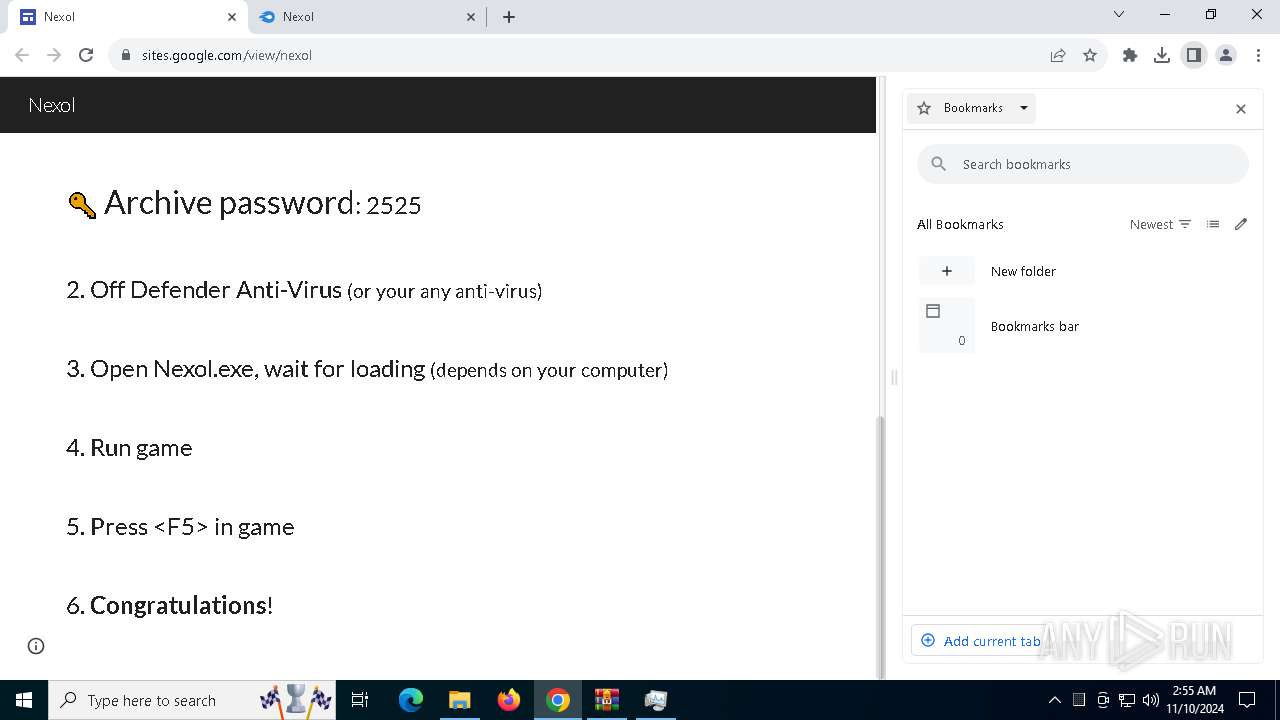This screenshot has height=720, width=1280.
Task: Show hidden system tray icons
Action: (x=1054, y=700)
